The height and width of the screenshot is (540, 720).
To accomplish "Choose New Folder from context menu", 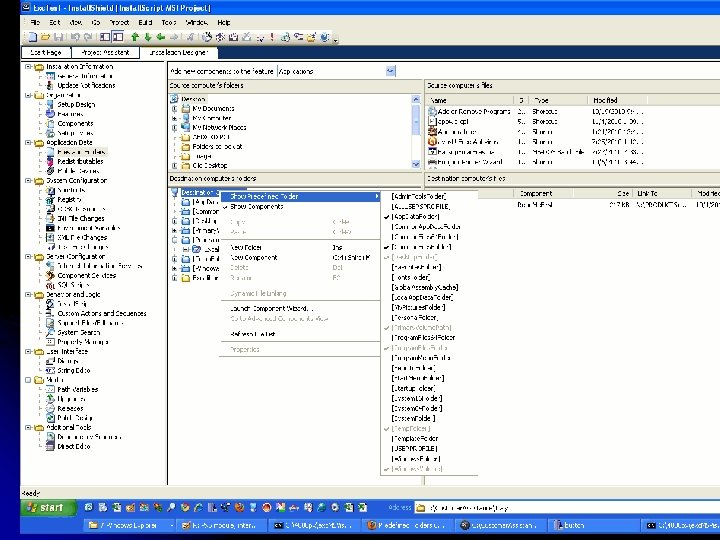I will (245, 246).
